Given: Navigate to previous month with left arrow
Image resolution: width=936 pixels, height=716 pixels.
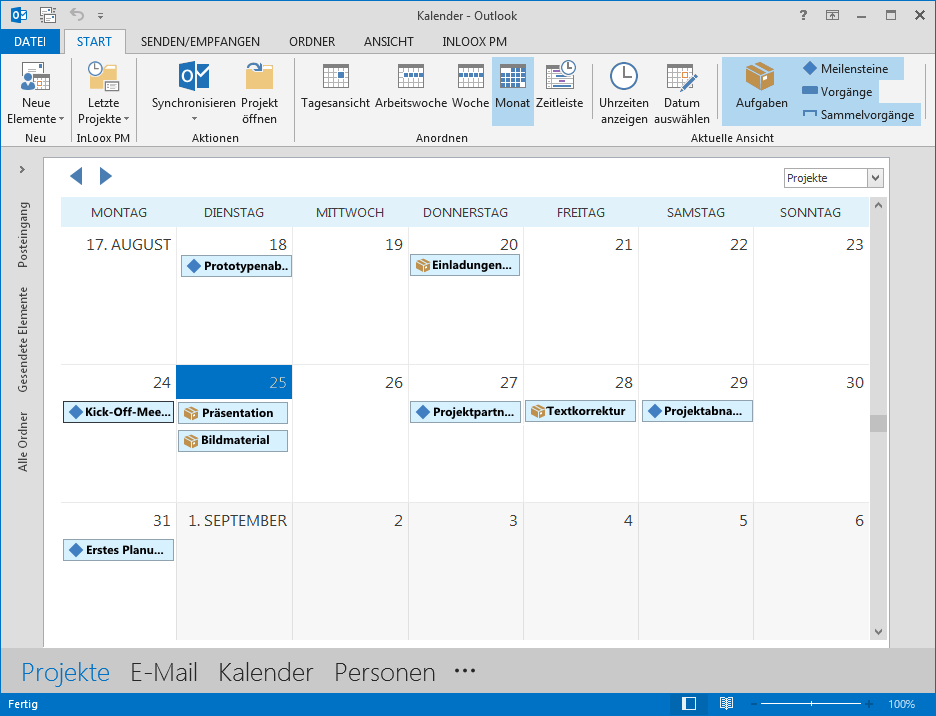Looking at the screenshot, I should tap(76, 177).
